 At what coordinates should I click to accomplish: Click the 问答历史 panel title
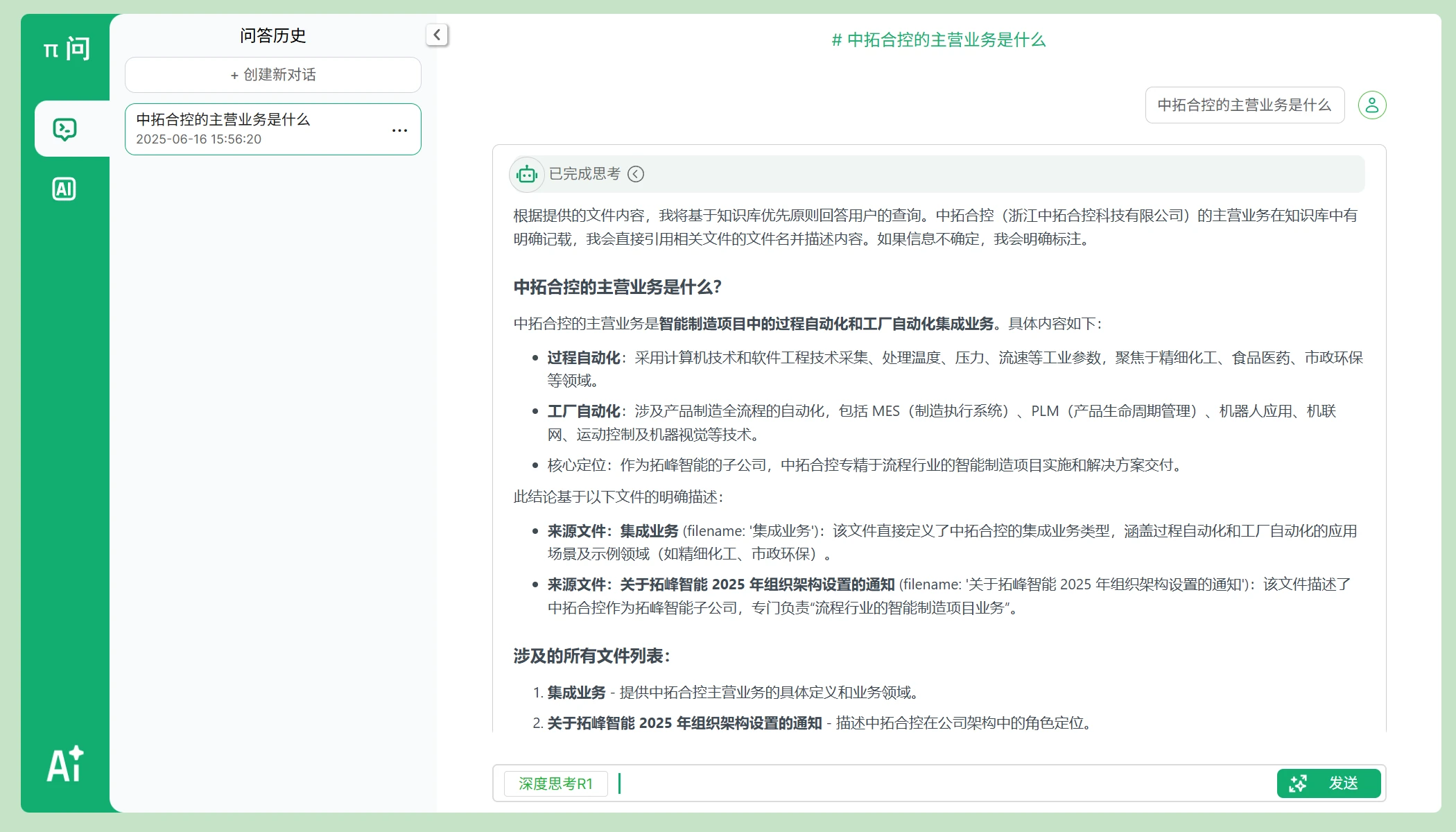click(272, 35)
